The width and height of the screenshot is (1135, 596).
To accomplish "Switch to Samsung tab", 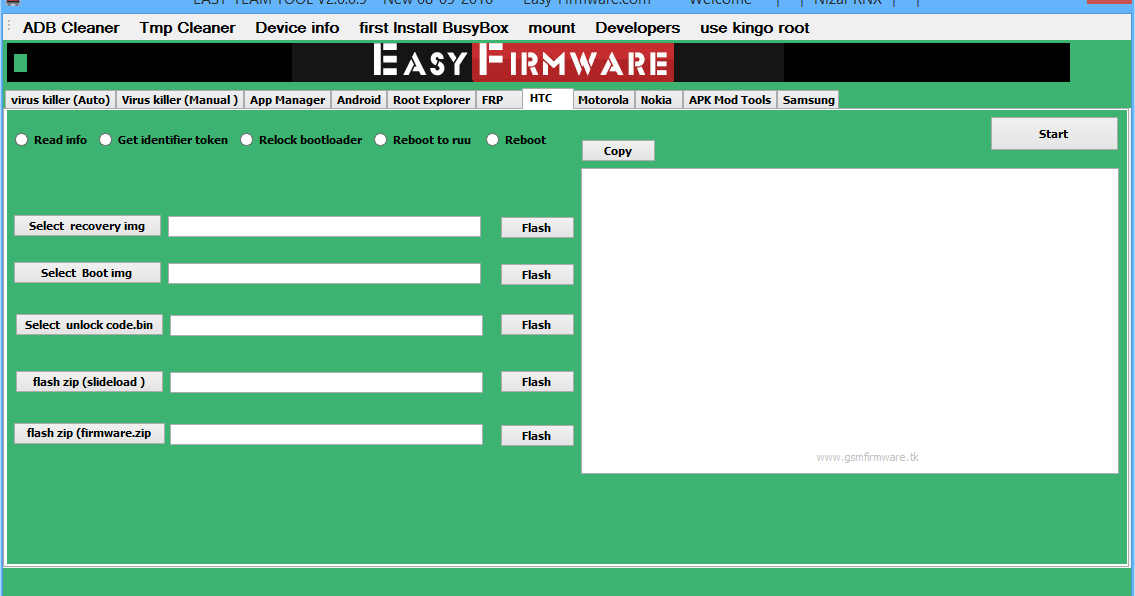I will tap(809, 100).
